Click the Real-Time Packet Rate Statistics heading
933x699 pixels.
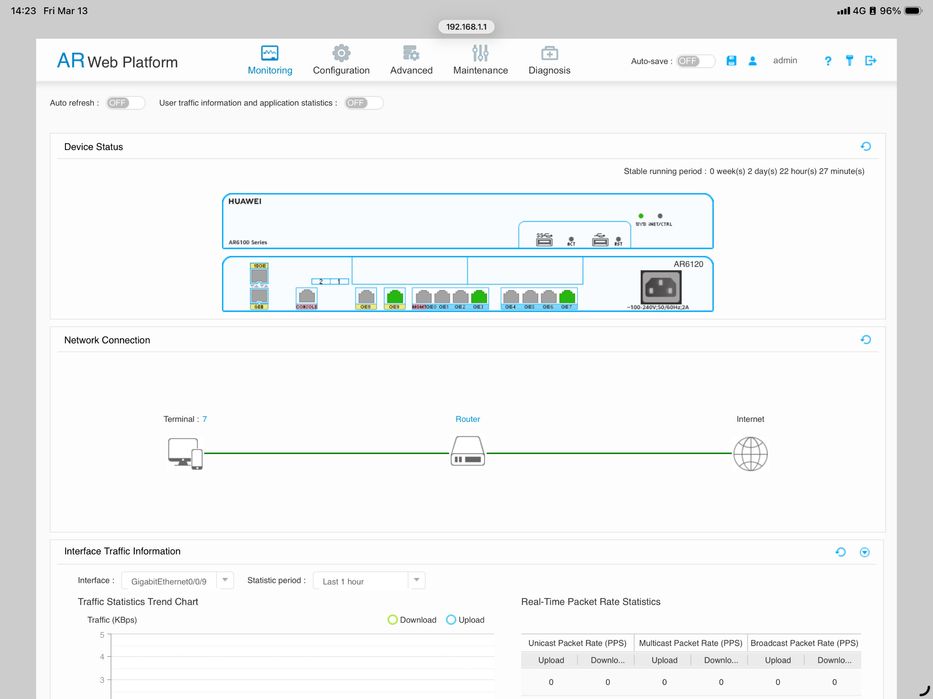point(591,601)
